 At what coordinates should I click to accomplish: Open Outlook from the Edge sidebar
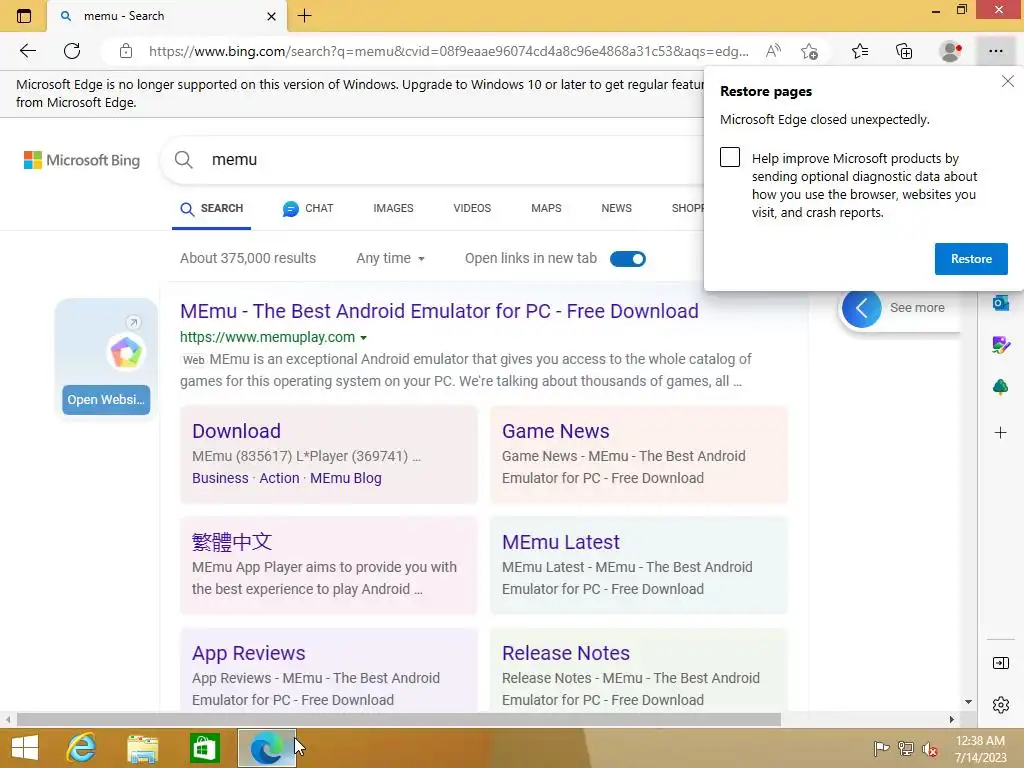click(x=1000, y=303)
